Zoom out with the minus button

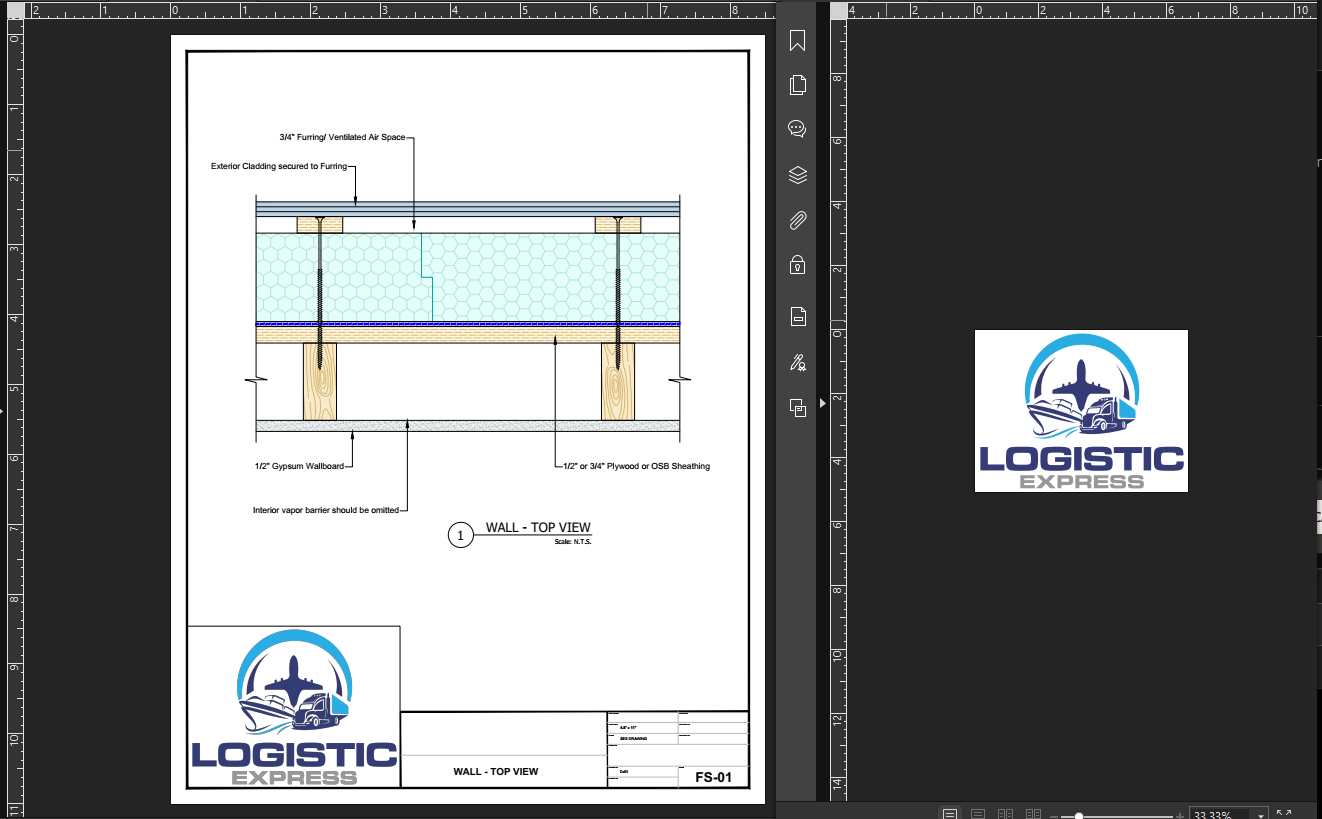tap(1054, 813)
